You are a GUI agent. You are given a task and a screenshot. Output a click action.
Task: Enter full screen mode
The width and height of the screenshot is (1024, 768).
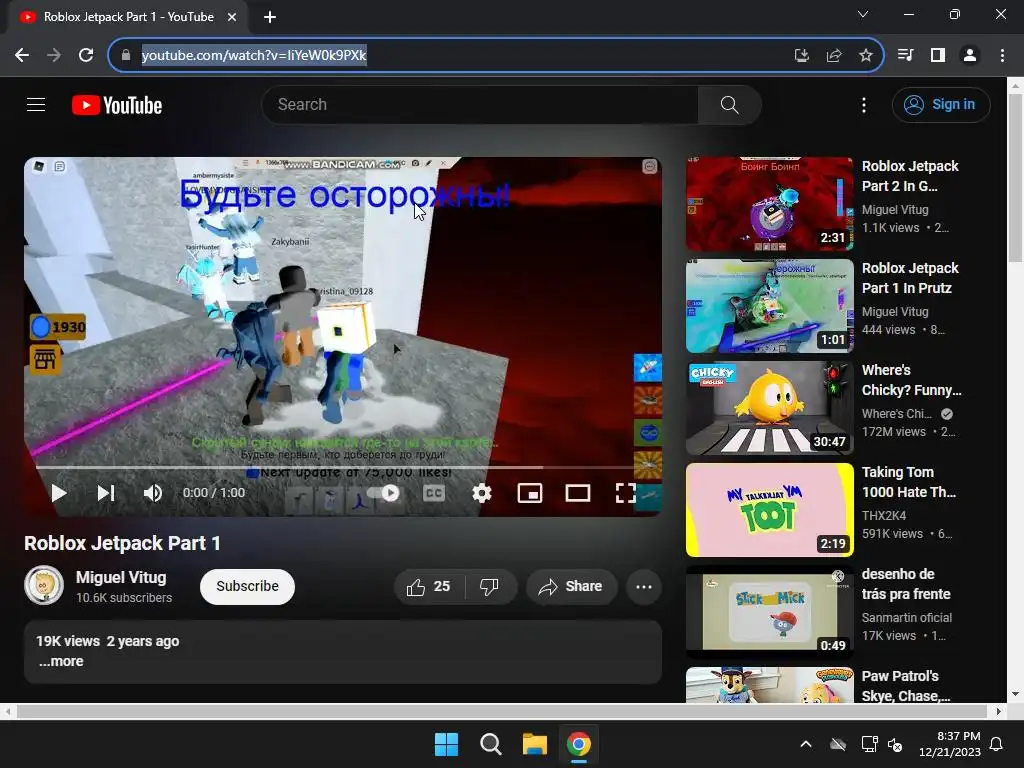coord(626,493)
